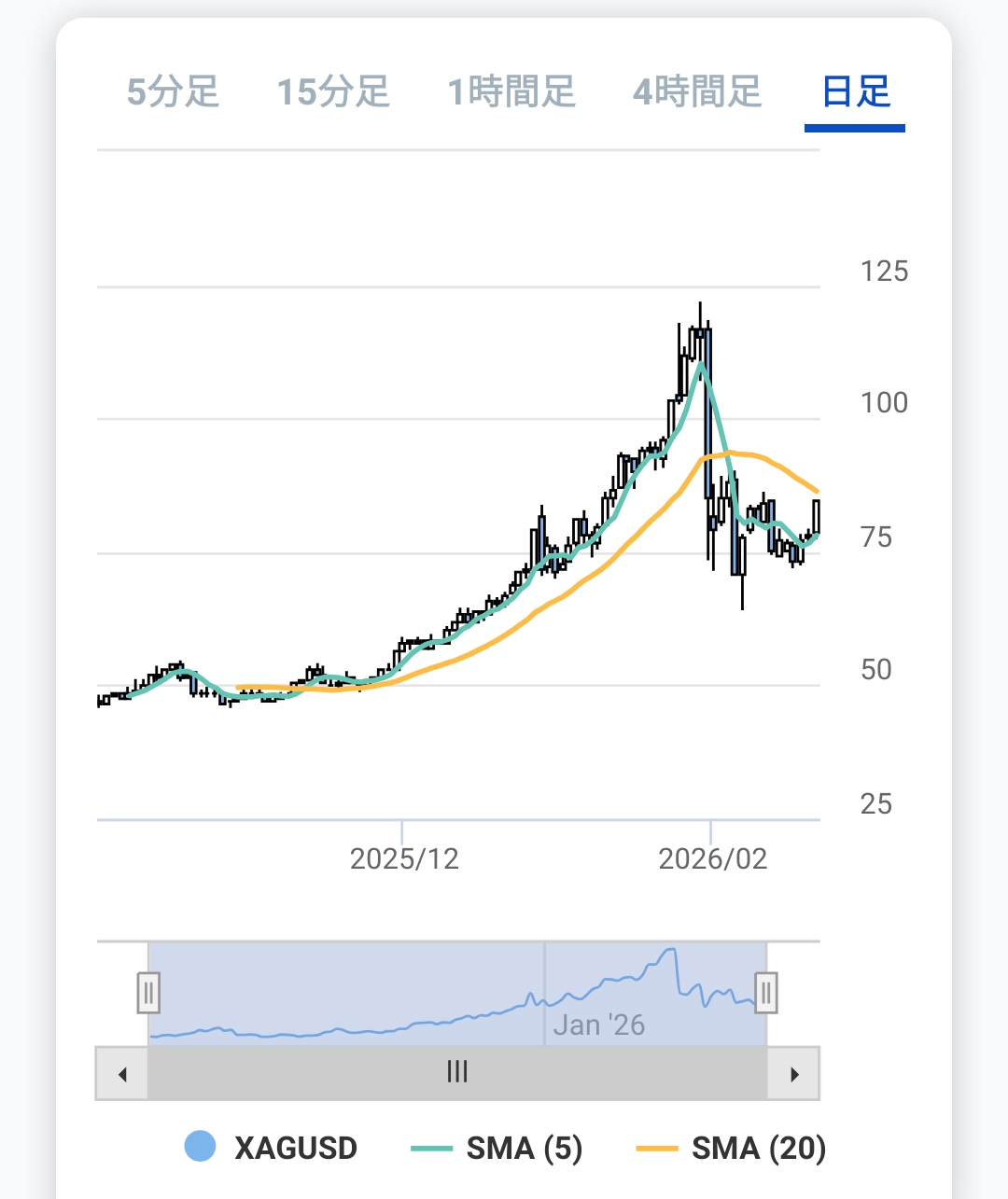Select the 15分足 timeframe tab

coord(333,92)
